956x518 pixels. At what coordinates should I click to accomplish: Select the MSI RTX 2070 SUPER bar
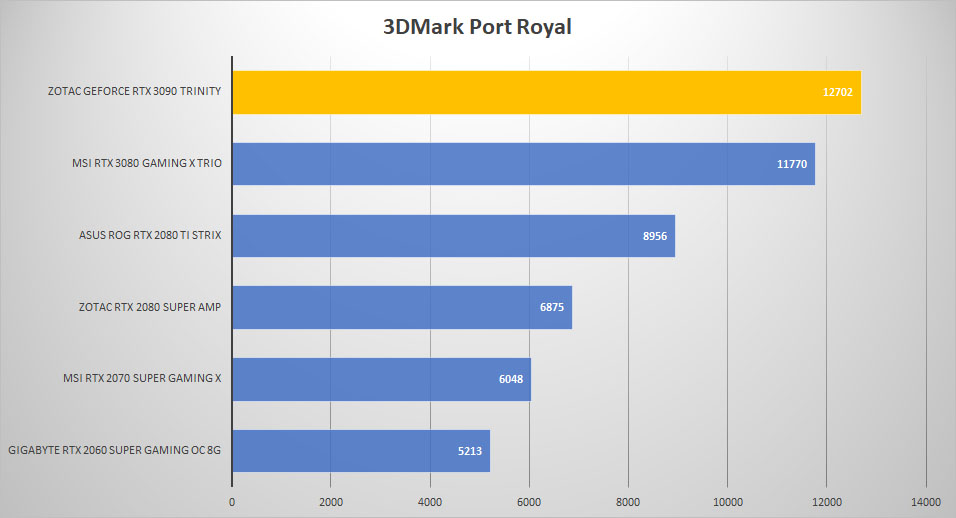coord(382,379)
